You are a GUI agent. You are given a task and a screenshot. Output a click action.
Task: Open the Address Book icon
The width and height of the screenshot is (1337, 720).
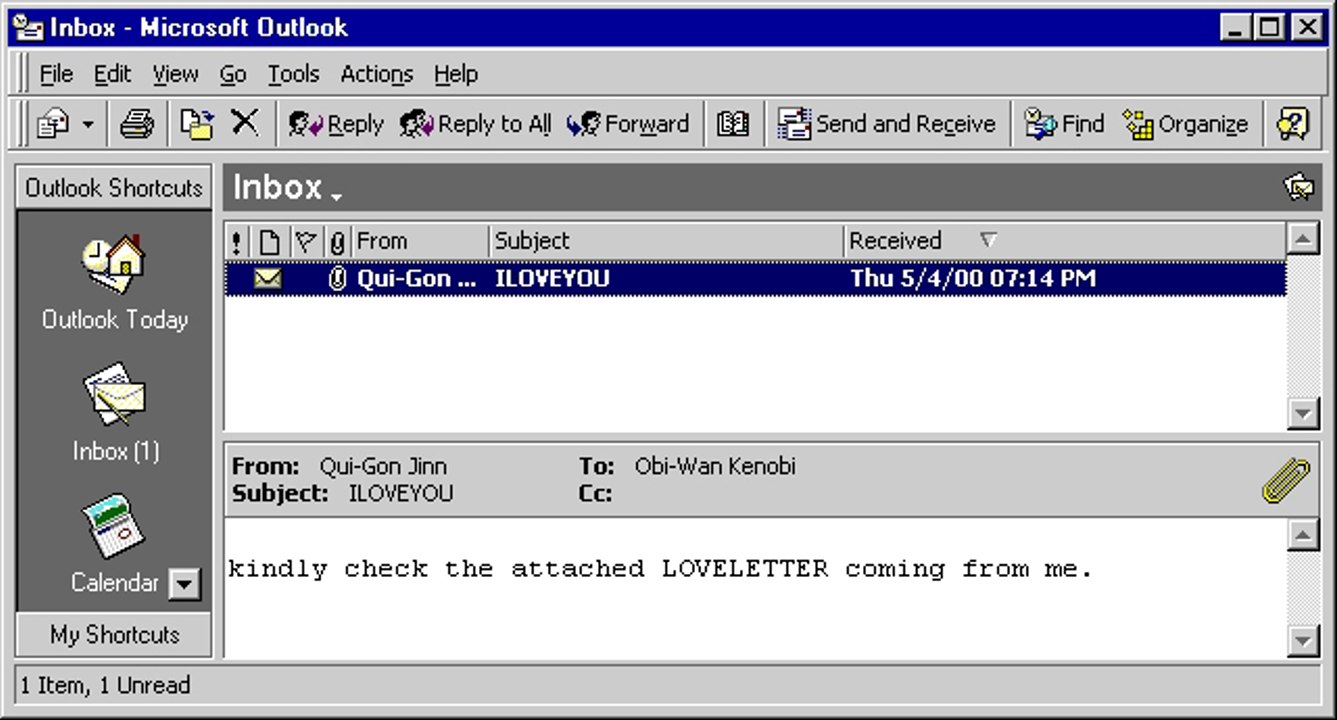733,124
